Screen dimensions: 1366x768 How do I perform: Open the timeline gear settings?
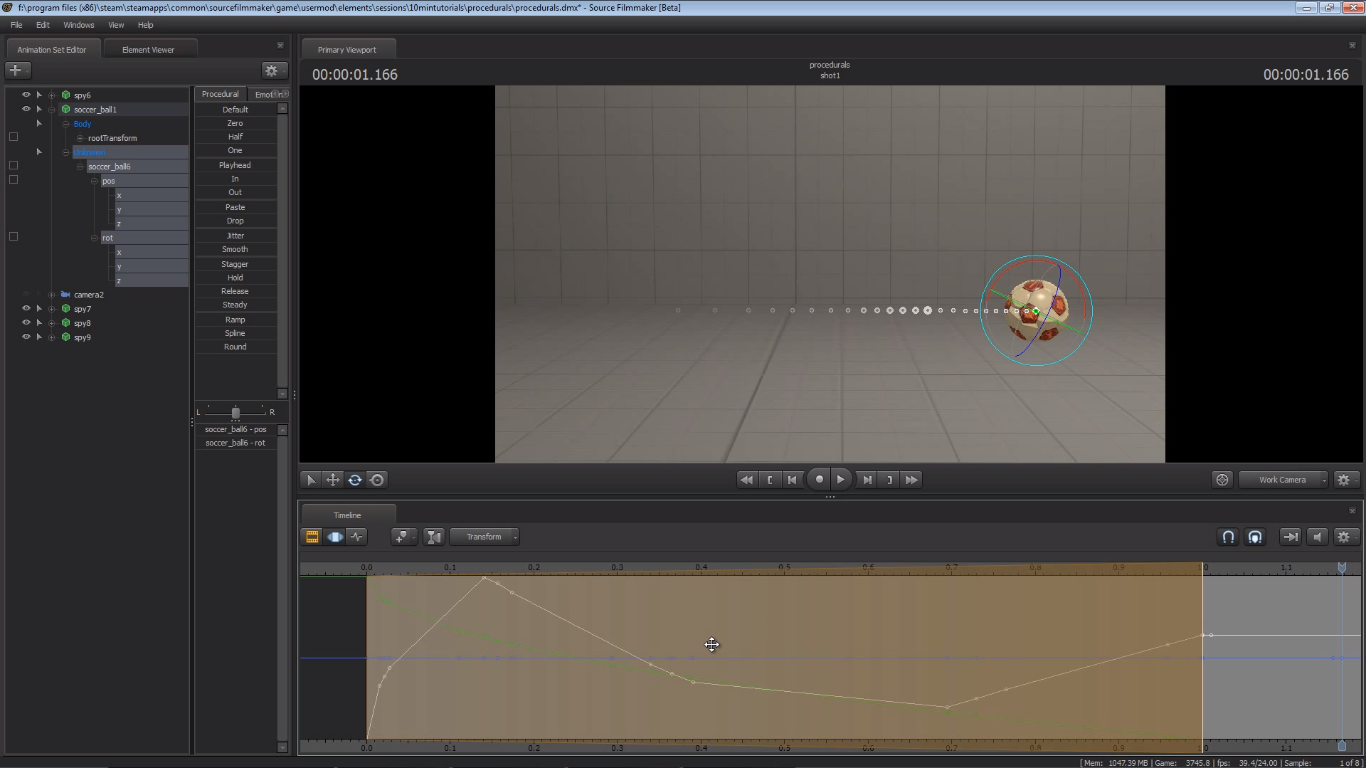click(1344, 537)
